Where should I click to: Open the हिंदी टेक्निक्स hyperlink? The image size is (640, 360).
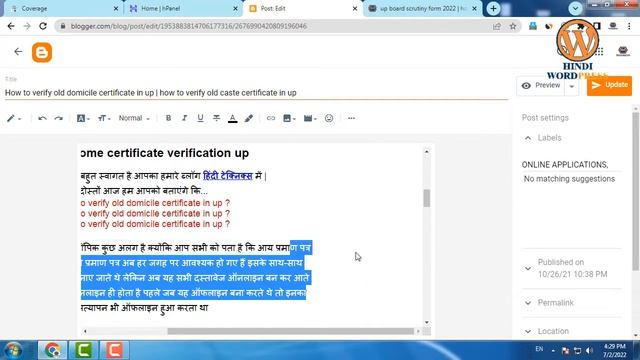click(x=228, y=176)
